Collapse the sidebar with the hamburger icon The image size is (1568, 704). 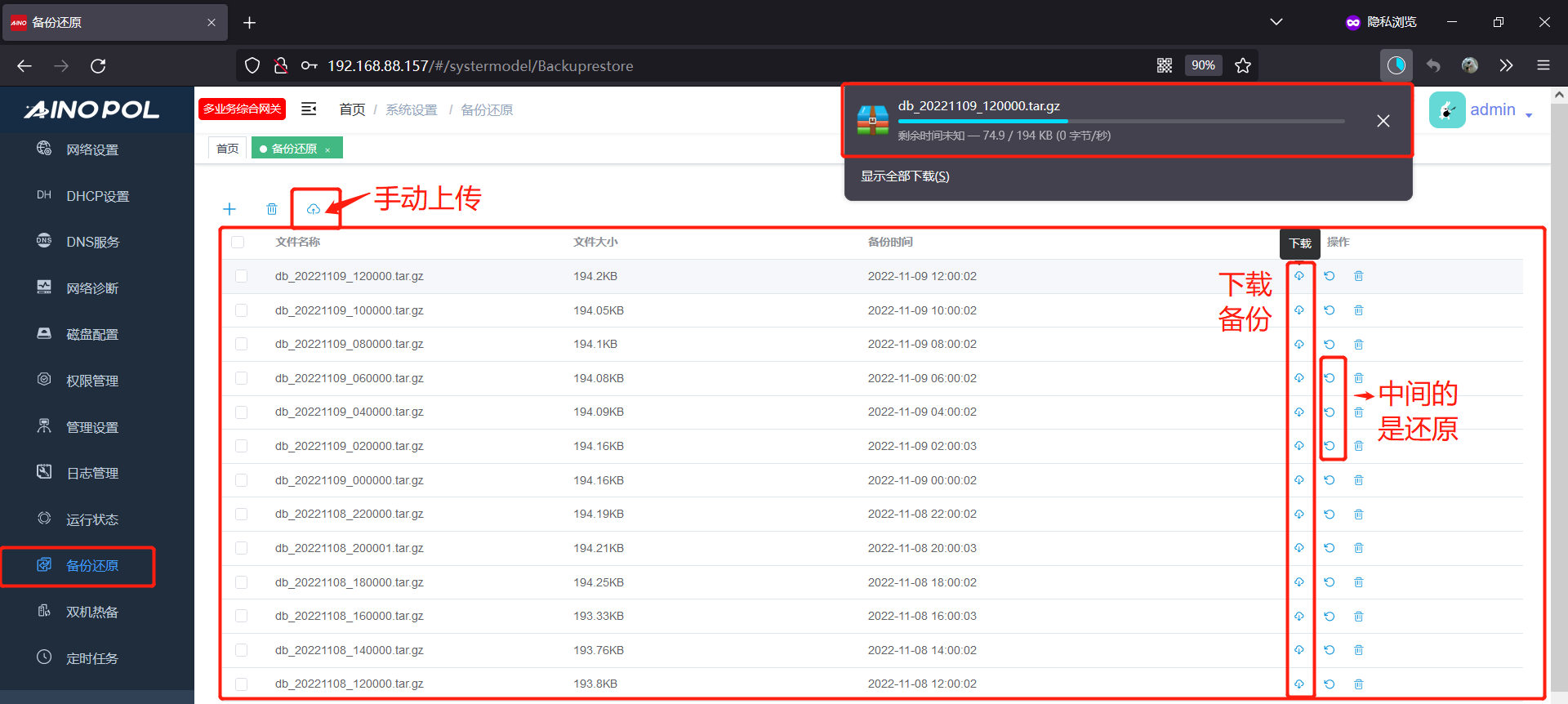point(309,109)
